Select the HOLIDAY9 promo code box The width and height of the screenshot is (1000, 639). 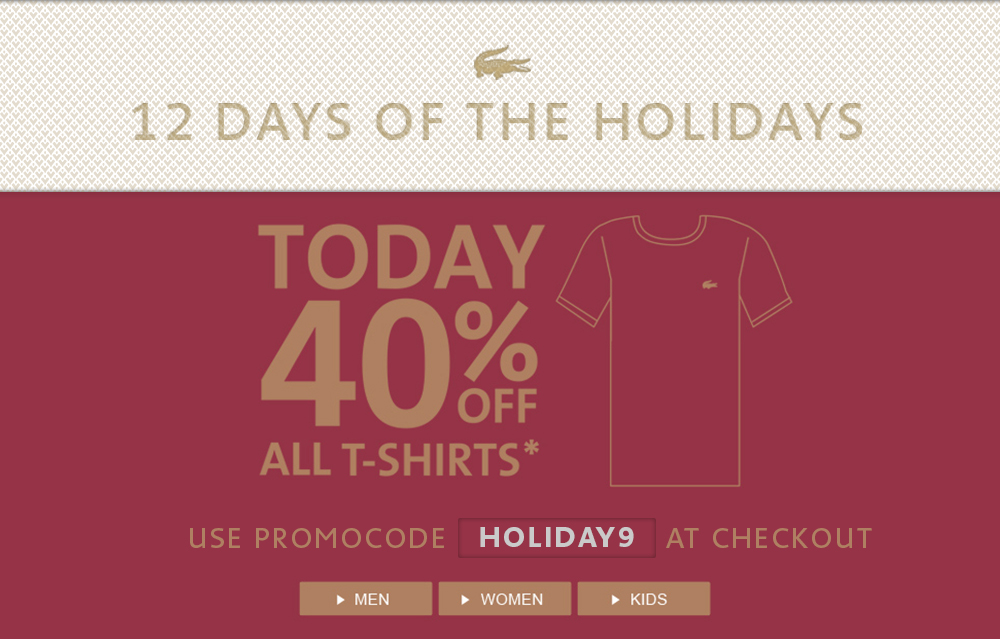(x=557, y=538)
